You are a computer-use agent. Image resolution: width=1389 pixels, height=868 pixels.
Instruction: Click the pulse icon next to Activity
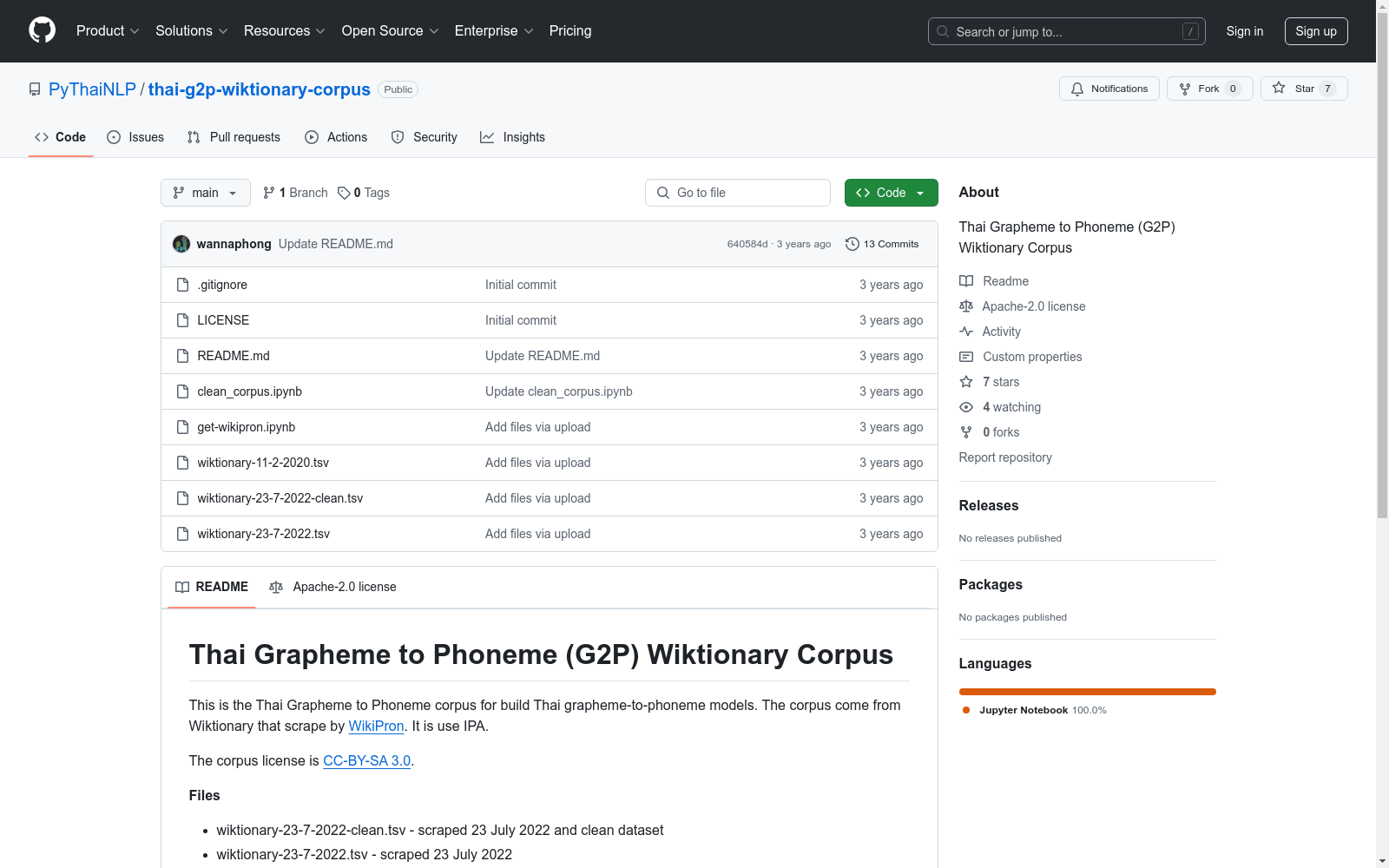pyautogui.click(x=966, y=332)
